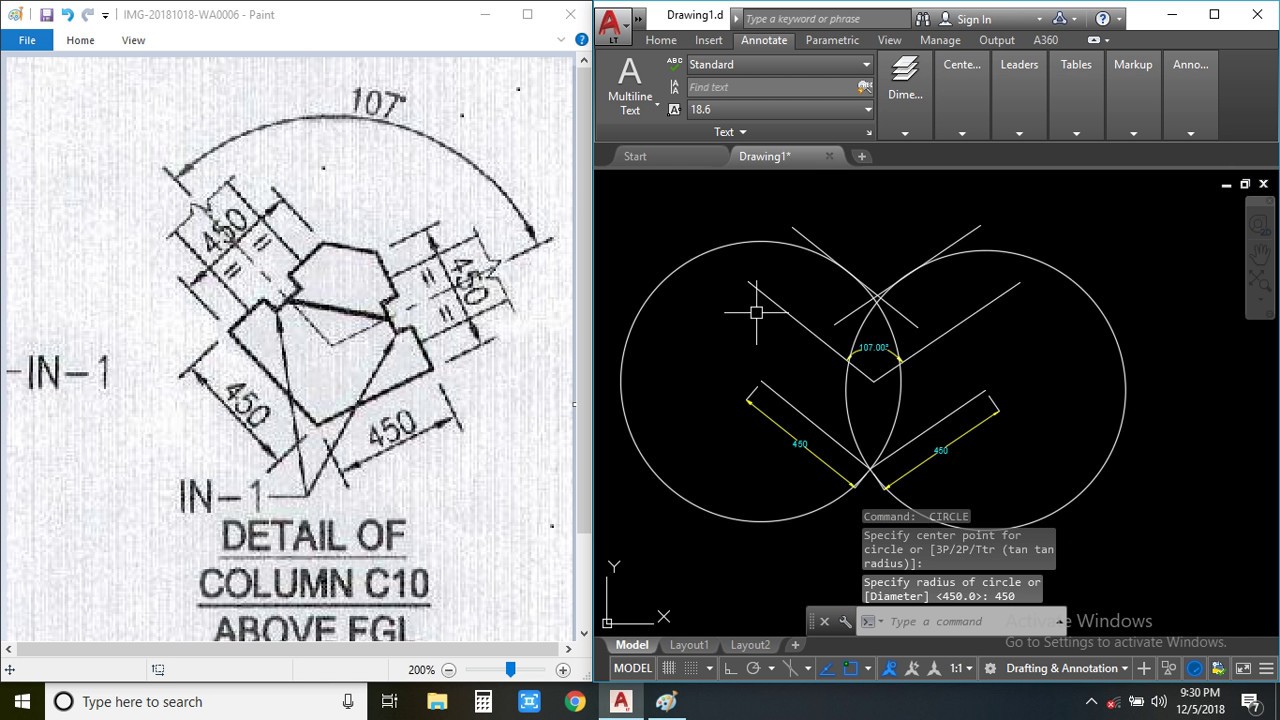This screenshot has height=720, width=1280.
Task: Open the Drafting & Annotation workspace dropdown
Action: [x=1125, y=669]
